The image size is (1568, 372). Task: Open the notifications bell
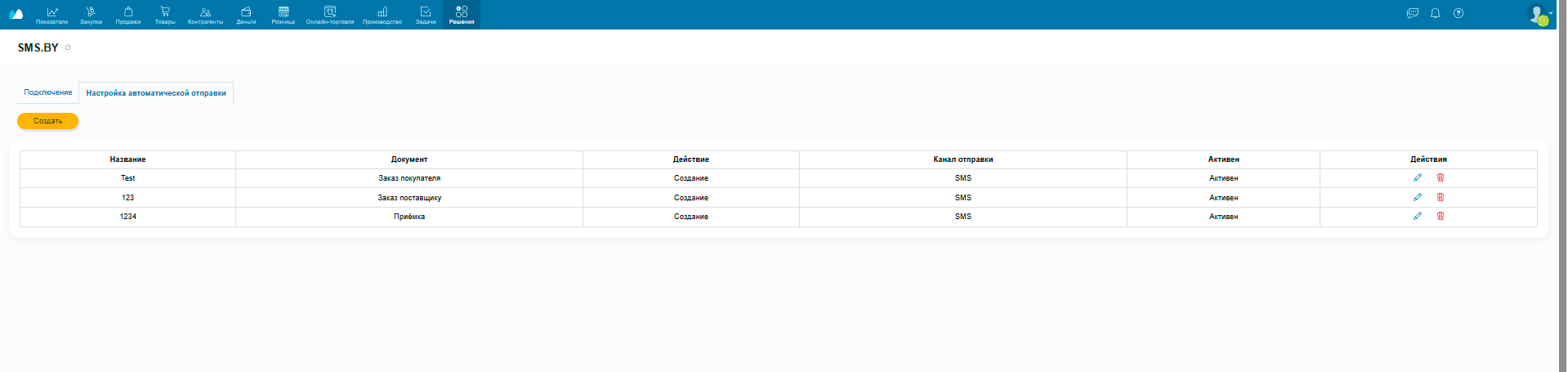tap(1435, 13)
